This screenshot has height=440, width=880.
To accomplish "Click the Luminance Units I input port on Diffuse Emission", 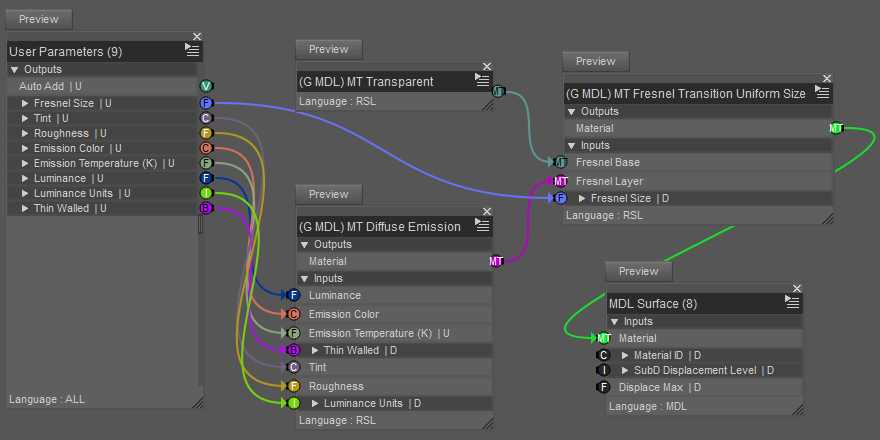I will pos(293,403).
